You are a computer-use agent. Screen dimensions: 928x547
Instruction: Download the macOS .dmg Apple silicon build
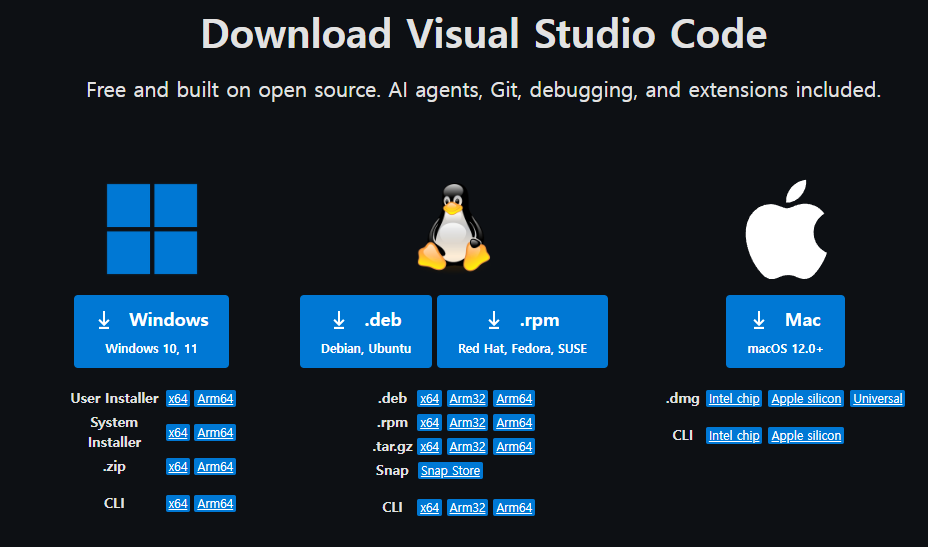pos(806,398)
